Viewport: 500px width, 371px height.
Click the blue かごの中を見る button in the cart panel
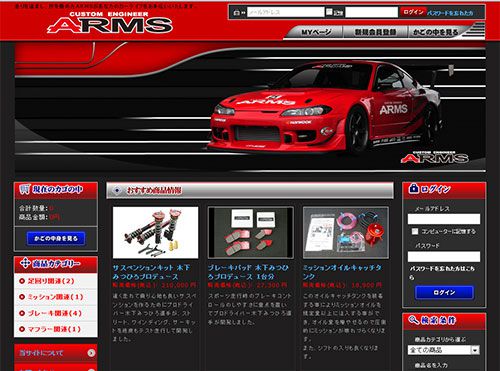(x=56, y=238)
